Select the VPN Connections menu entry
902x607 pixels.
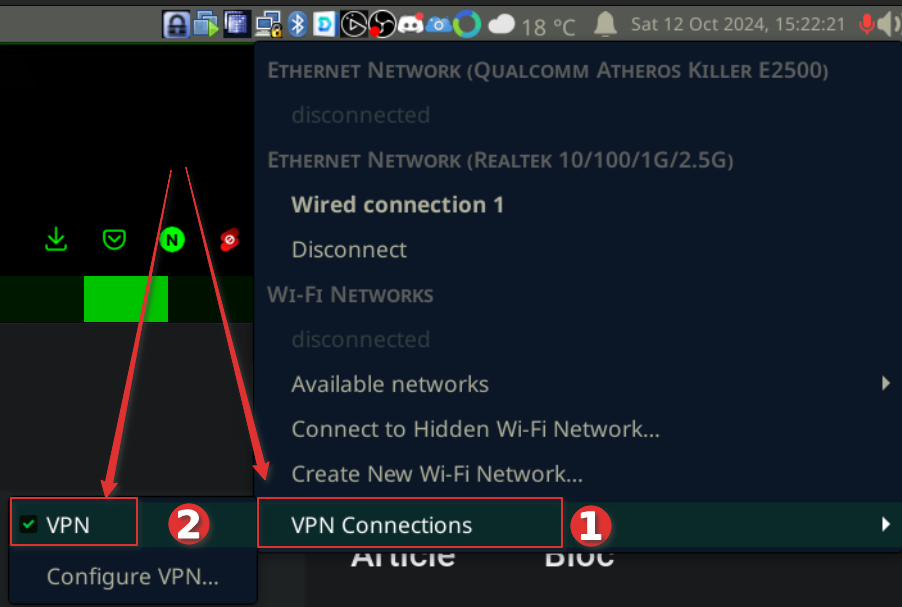[381, 524]
